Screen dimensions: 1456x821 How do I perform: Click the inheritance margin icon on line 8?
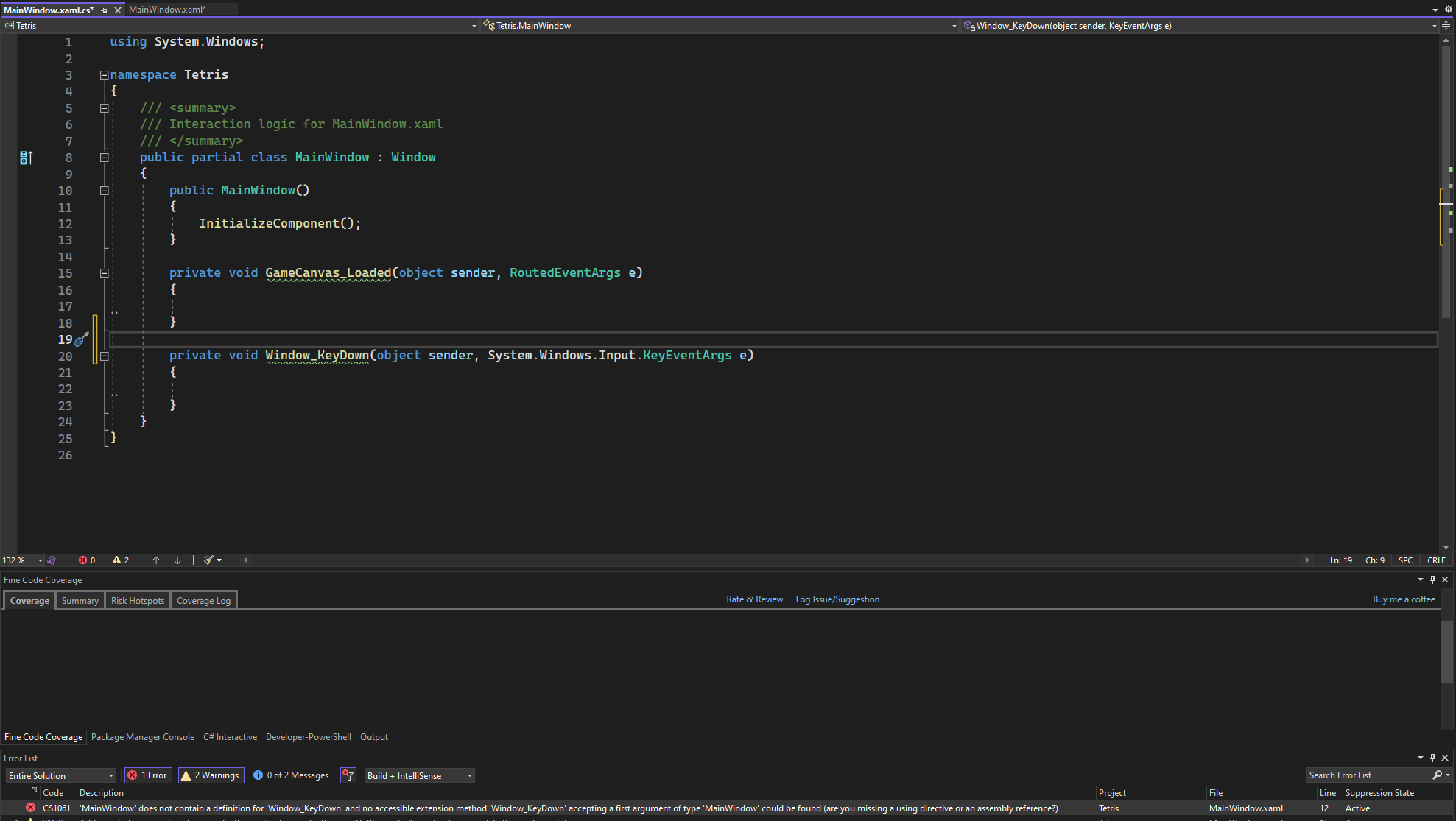26,158
